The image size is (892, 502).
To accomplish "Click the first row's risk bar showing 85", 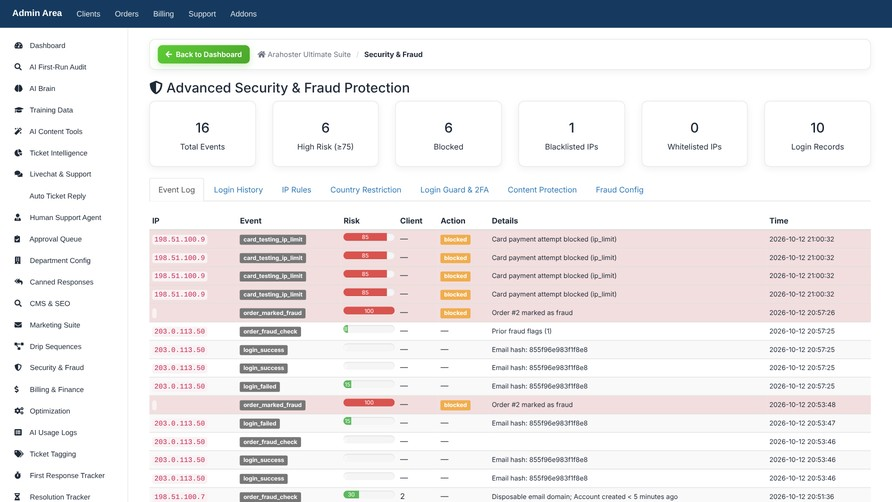I will click(369, 237).
